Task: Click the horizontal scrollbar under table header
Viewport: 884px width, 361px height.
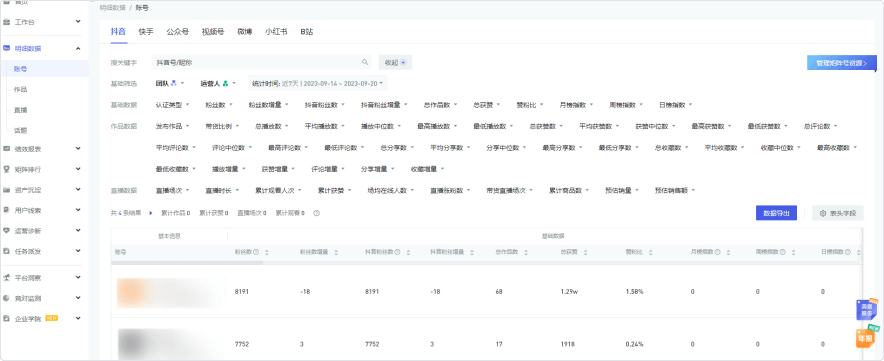Action: pyautogui.click(x=188, y=263)
